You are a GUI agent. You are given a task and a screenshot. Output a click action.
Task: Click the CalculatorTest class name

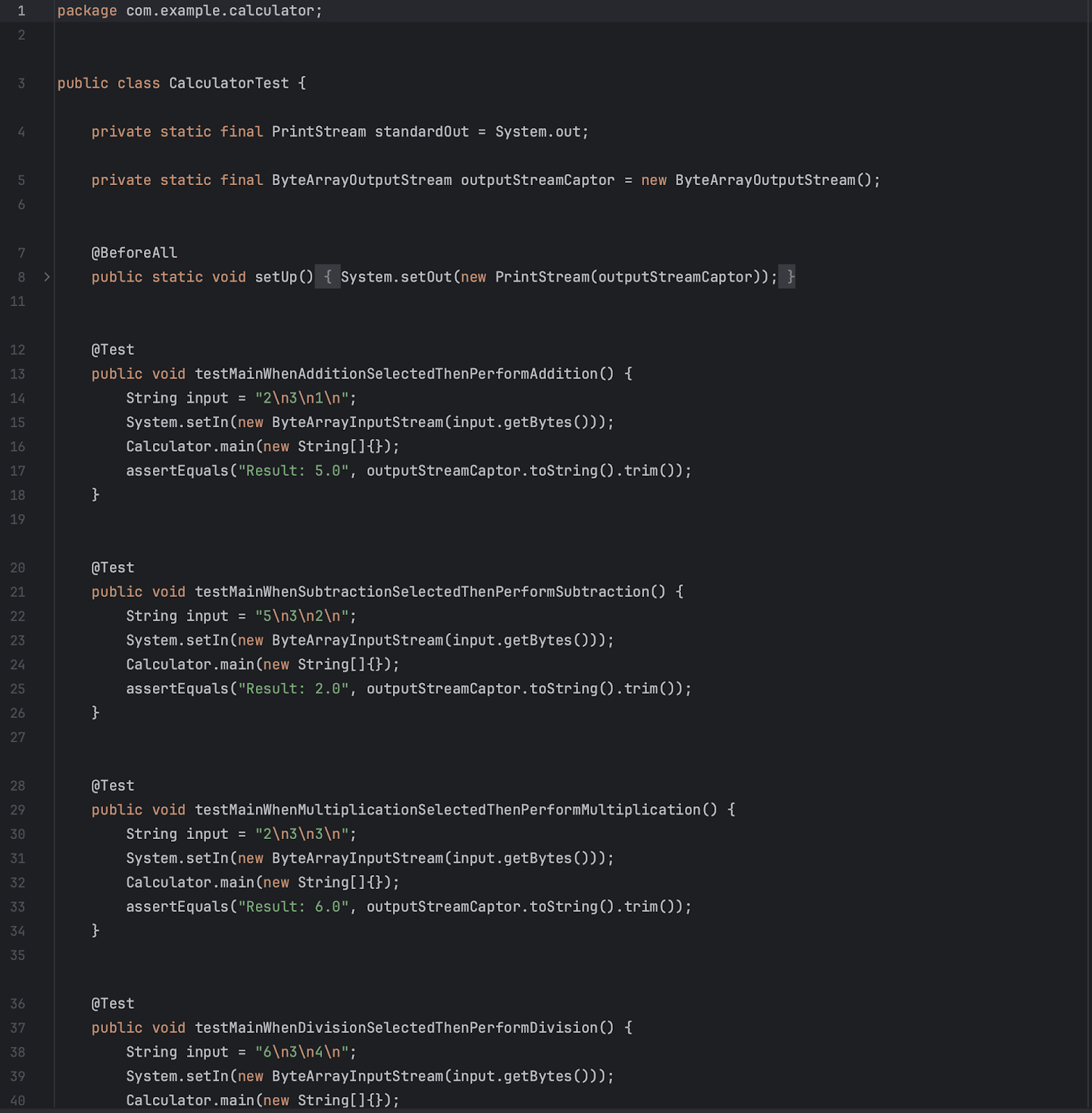229,83
